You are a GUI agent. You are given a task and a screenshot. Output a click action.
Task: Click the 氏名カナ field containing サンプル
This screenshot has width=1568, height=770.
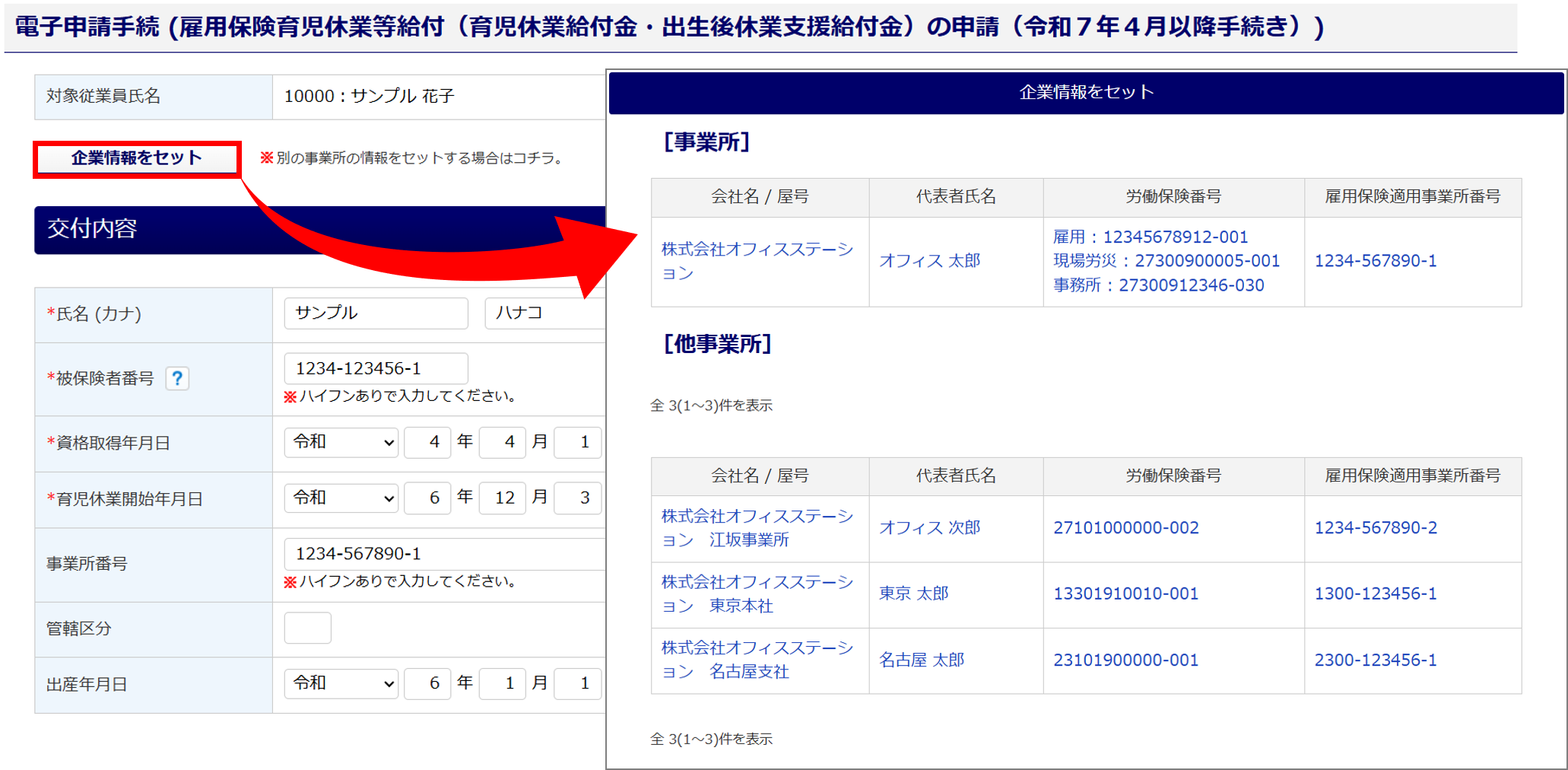[376, 313]
